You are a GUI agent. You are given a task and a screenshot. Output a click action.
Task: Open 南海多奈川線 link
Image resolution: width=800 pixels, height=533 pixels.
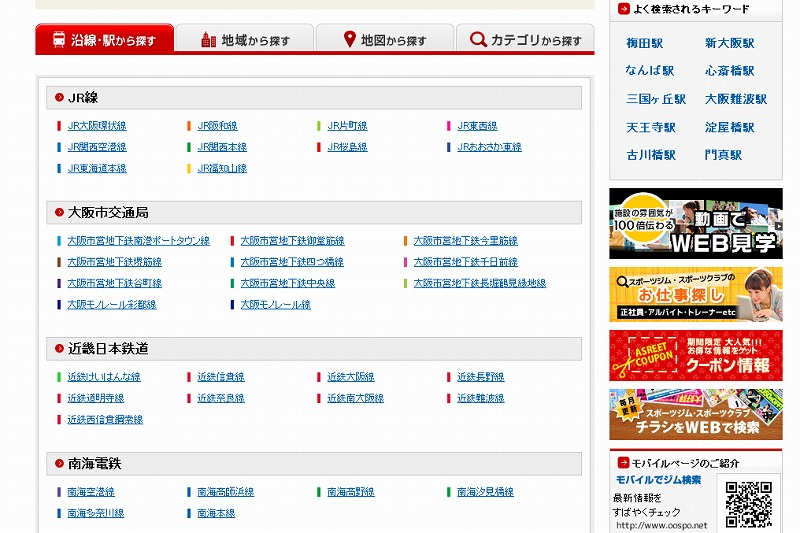point(96,514)
